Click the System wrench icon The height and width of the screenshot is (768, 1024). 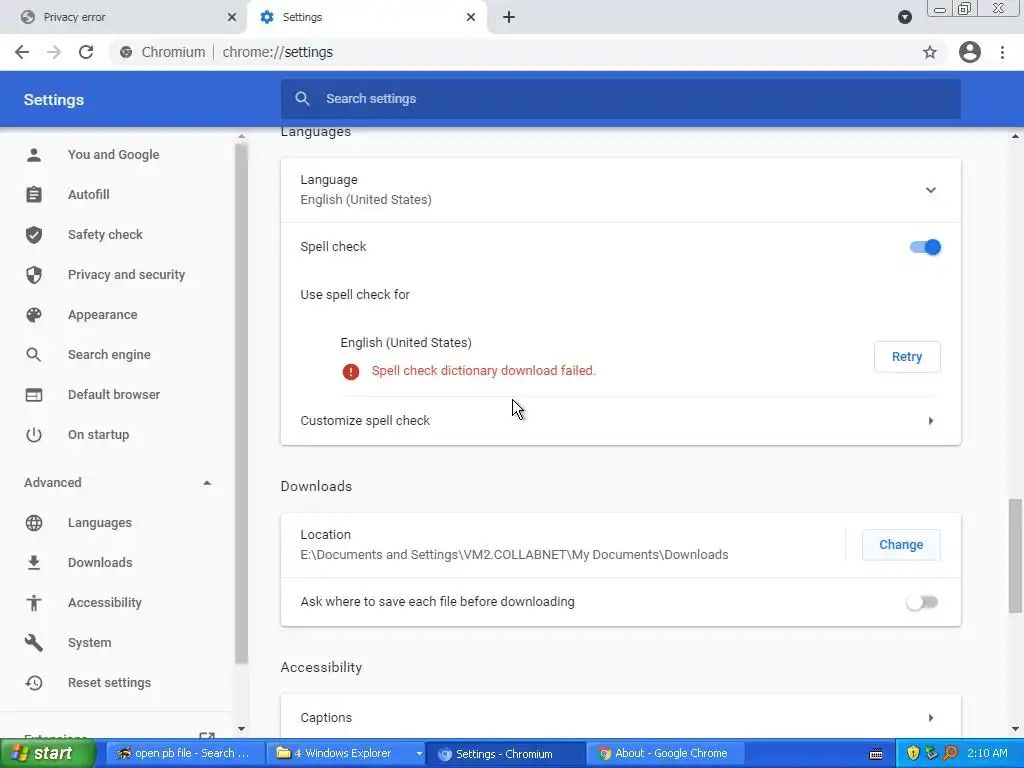pyautogui.click(x=34, y=643)
